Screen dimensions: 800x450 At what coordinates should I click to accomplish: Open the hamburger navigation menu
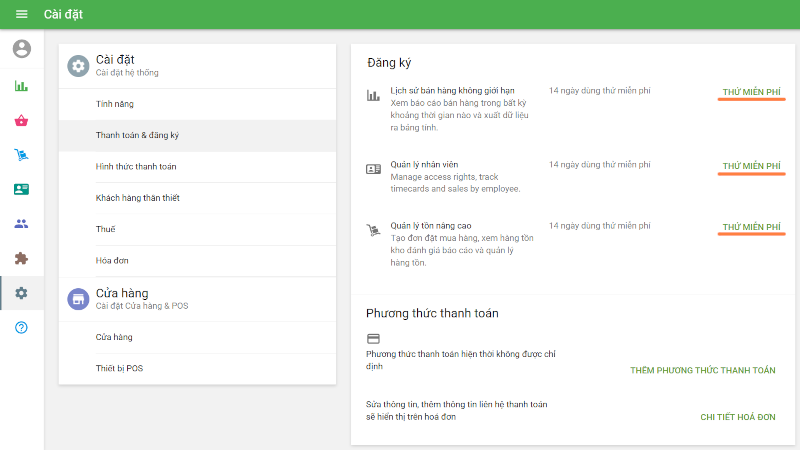(x=22, y=14)
